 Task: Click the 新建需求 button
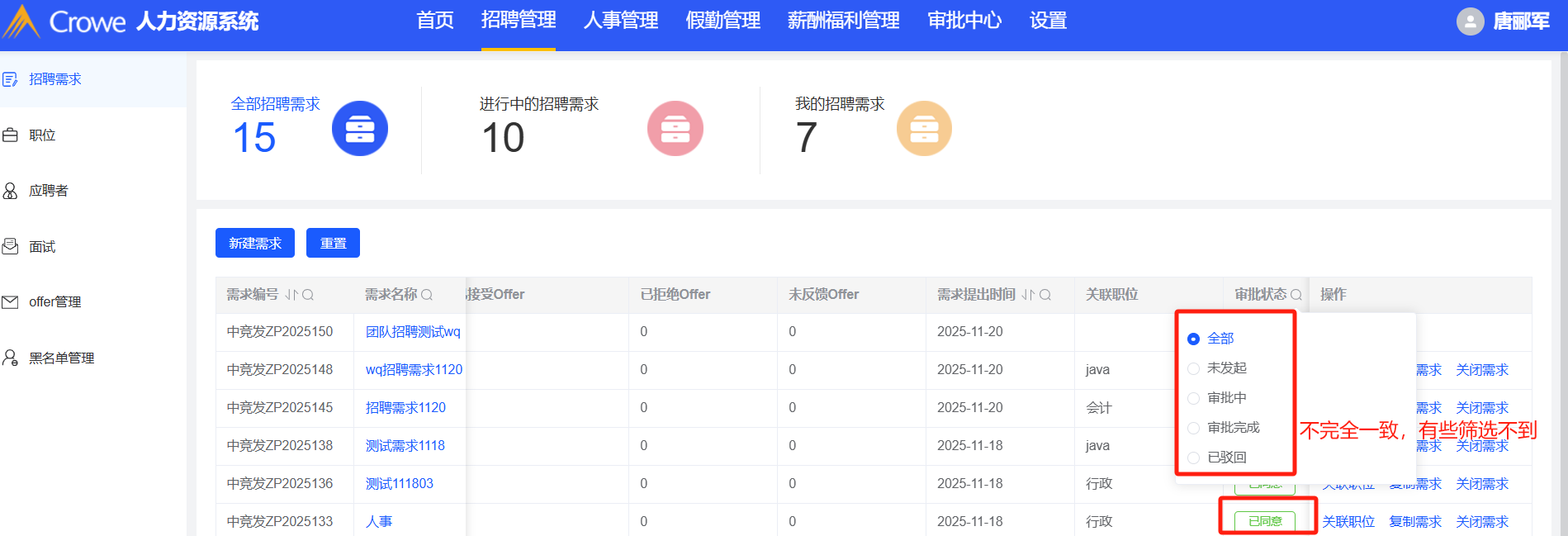click(x=254, y=244)
